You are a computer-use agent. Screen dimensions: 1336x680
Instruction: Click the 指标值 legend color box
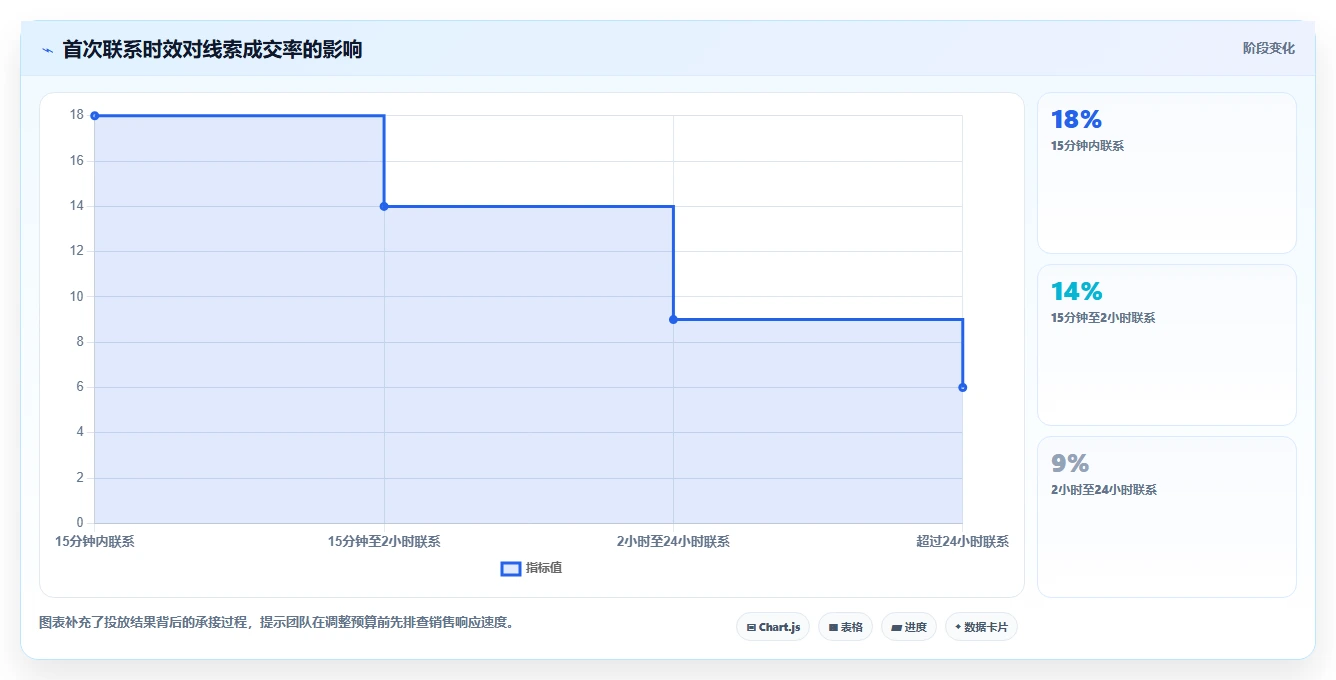point(510,568)
